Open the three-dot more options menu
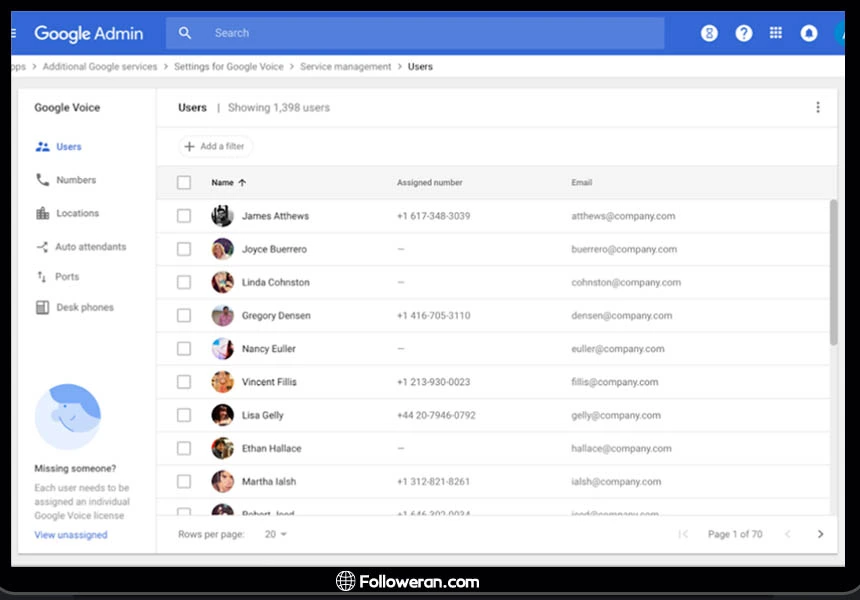The width and height of the screenshot is (860, 600). (x=817, y=108)
